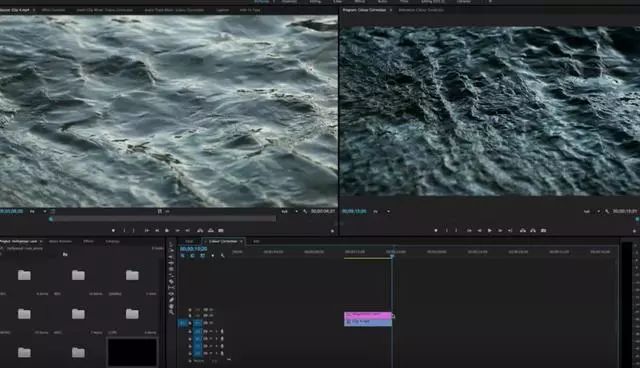Viewport: 640px width, 368px height.
Task: Switch to the Audio Track Mixer tab
Action: [x=174, y=10]
